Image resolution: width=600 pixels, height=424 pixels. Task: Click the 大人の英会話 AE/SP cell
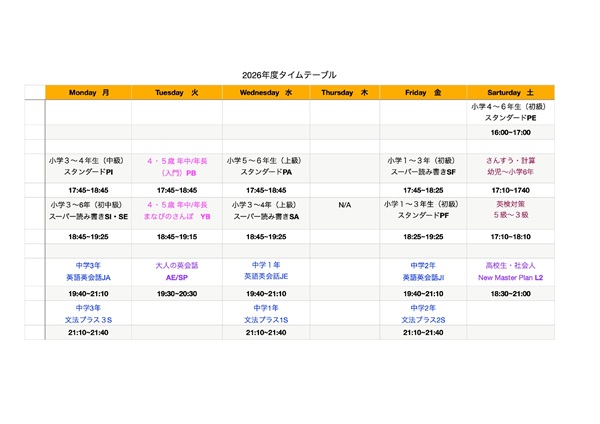[x=177, y=271]
